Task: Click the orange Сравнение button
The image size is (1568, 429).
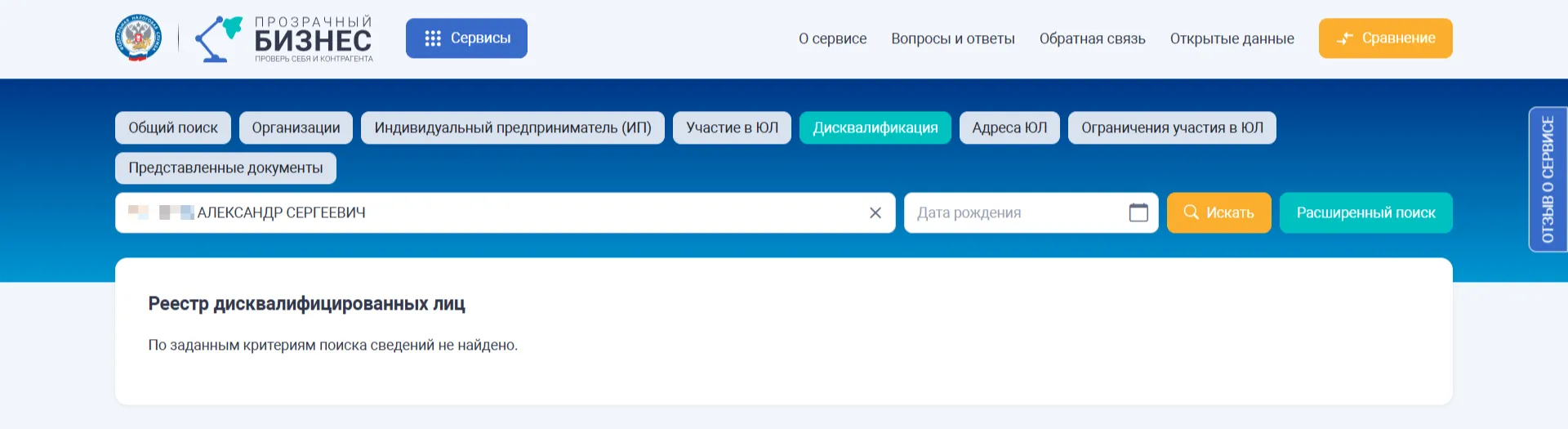Action: click(x=1385, y=38)
